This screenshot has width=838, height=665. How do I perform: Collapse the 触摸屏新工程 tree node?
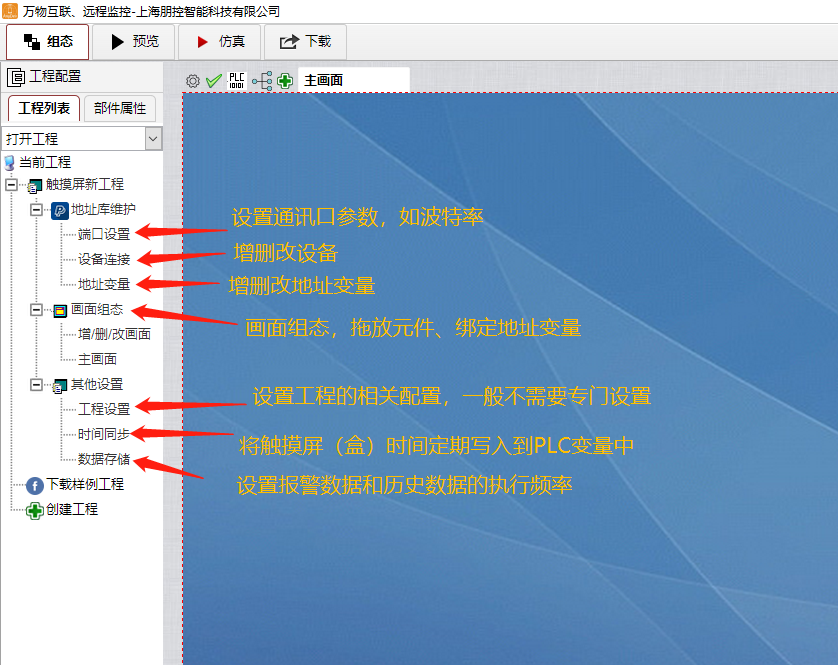click(x=11, y=185)
